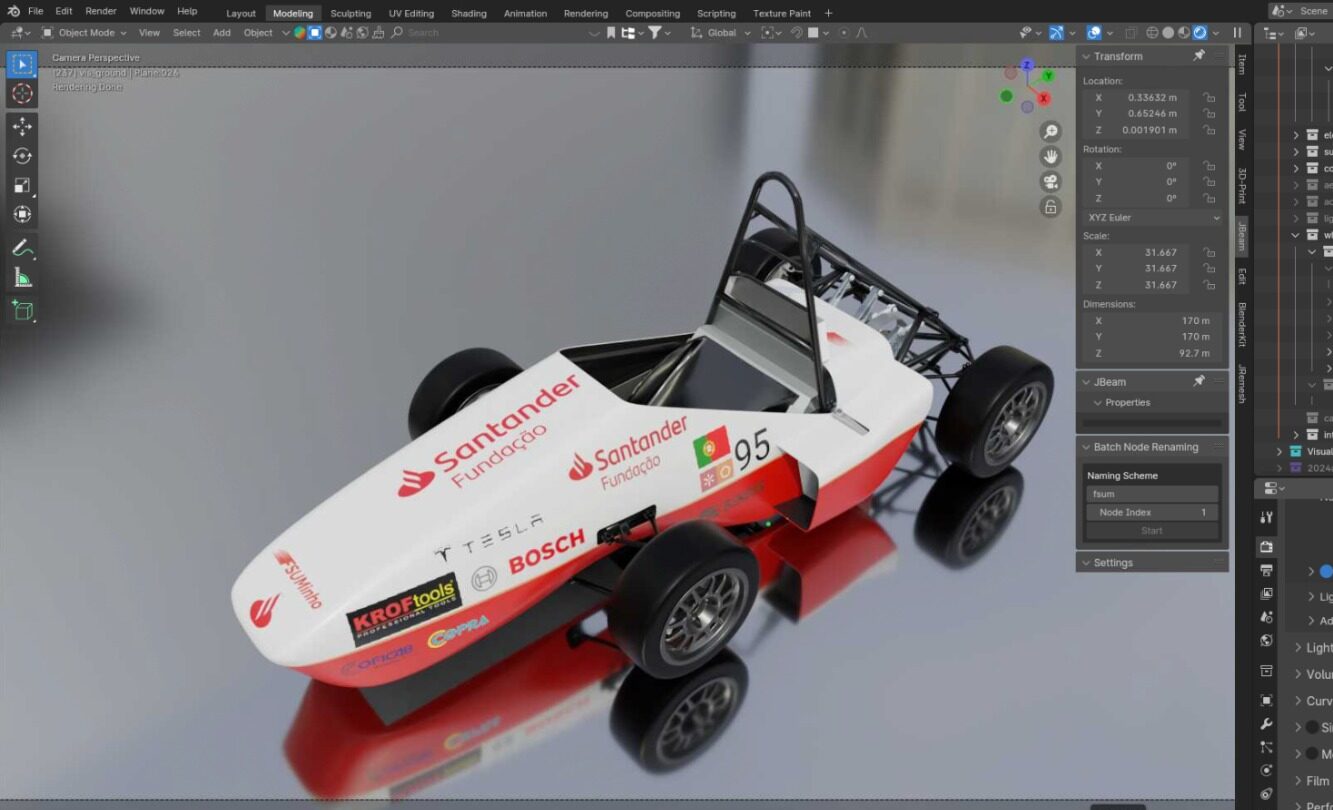Collapse the Settings panel
Image resolution: width=1333 pixels, height=810 pixels.
click(x=1087, y=563)
